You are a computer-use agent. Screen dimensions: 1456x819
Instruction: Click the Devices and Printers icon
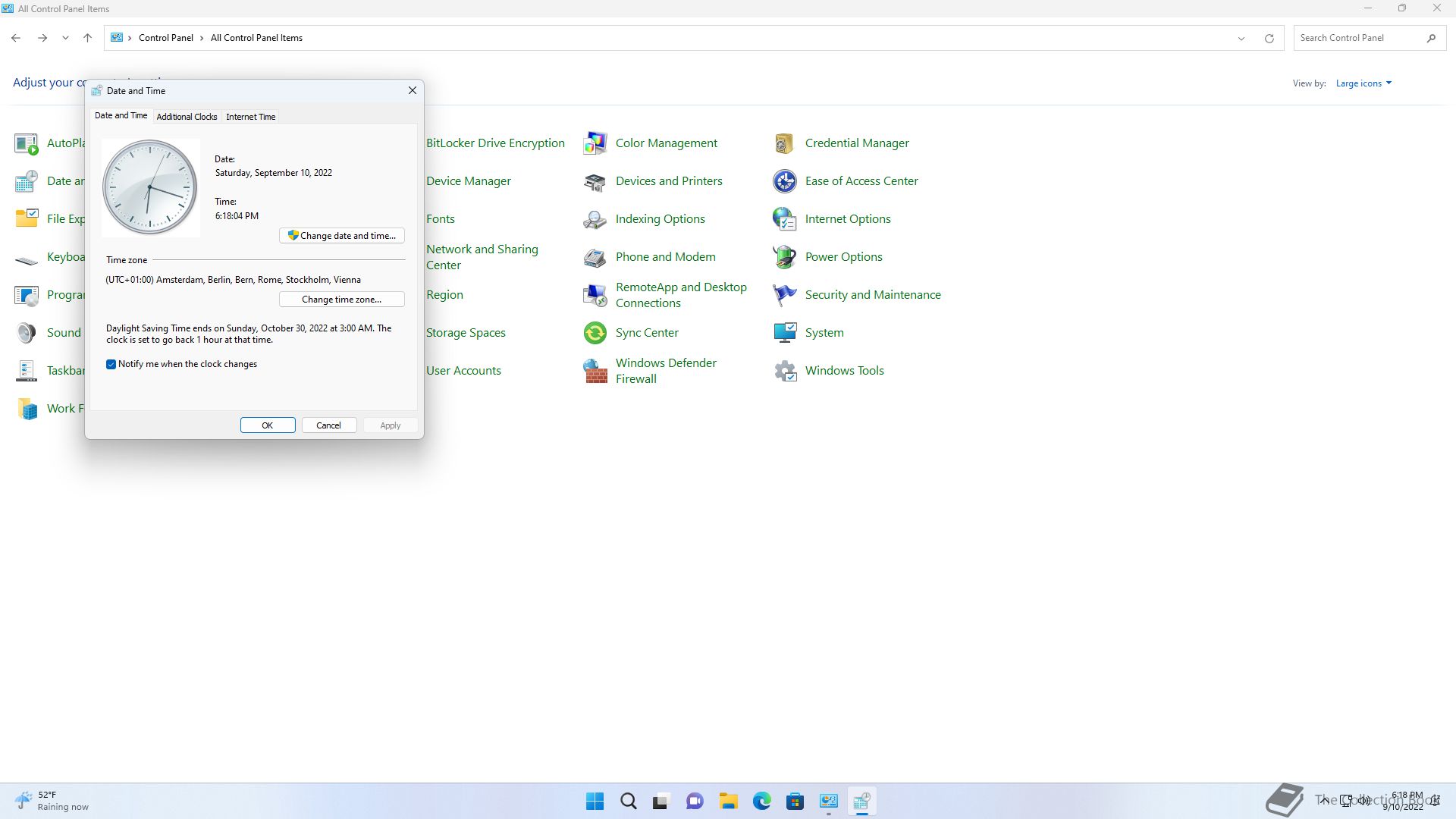[x=595, y=181]
